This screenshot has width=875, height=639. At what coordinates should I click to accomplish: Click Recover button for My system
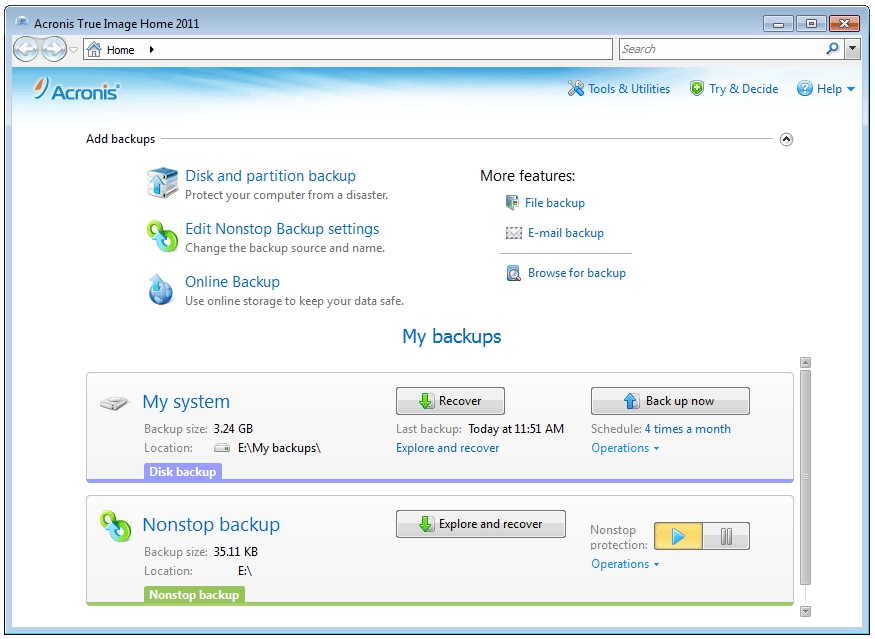(x=450, y=401)
